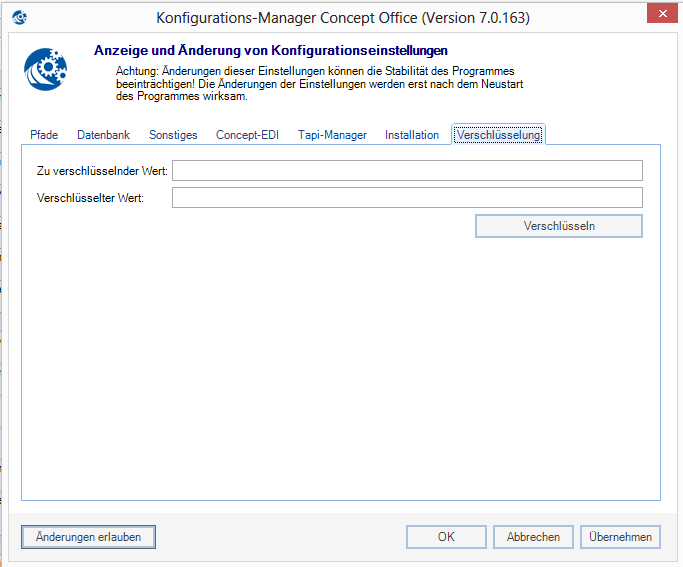Show the Installation tab
Viewport: 683px width, 567px height.
(412, 135)
